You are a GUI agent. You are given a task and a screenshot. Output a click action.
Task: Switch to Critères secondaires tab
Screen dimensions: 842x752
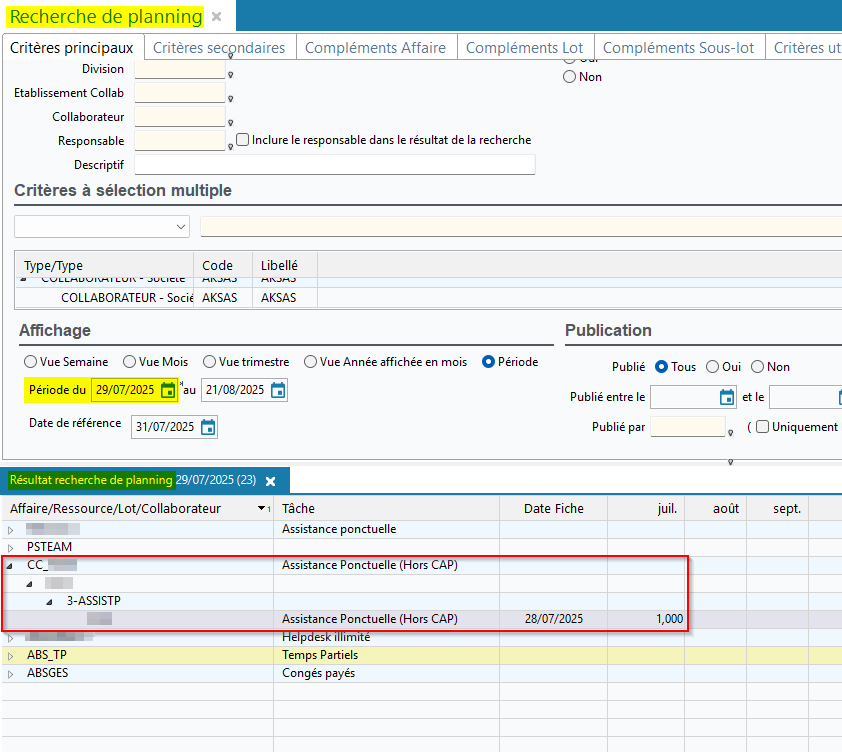218,48
